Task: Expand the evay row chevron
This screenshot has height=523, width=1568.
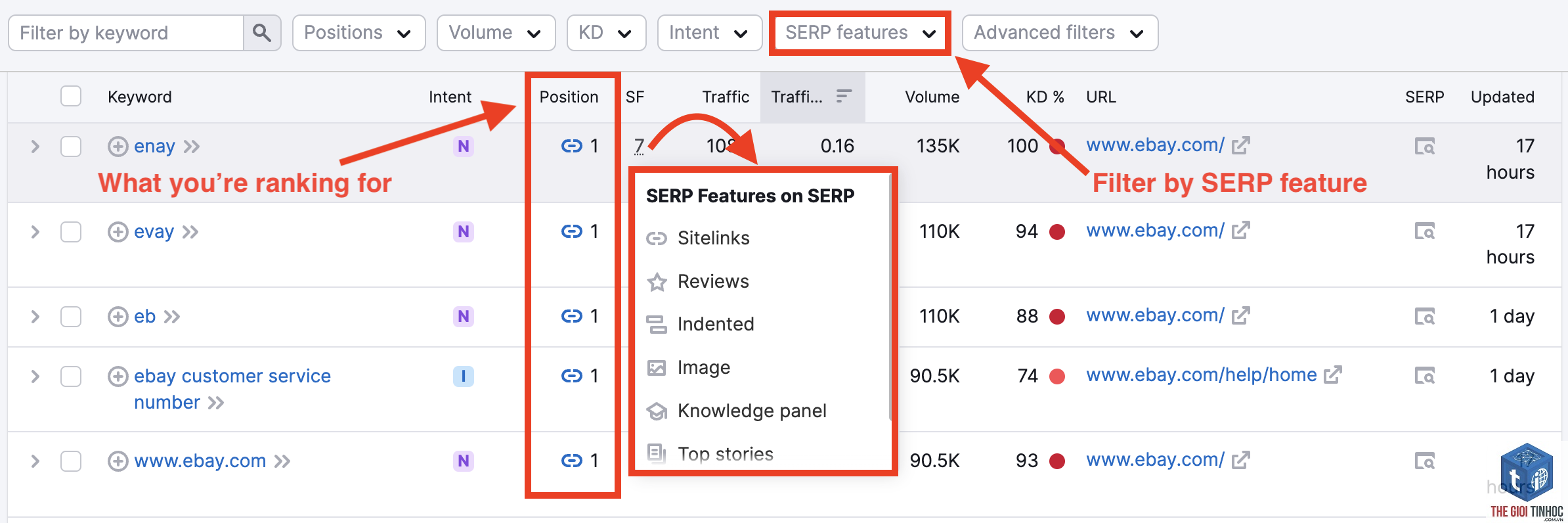Action: [35, 232]
